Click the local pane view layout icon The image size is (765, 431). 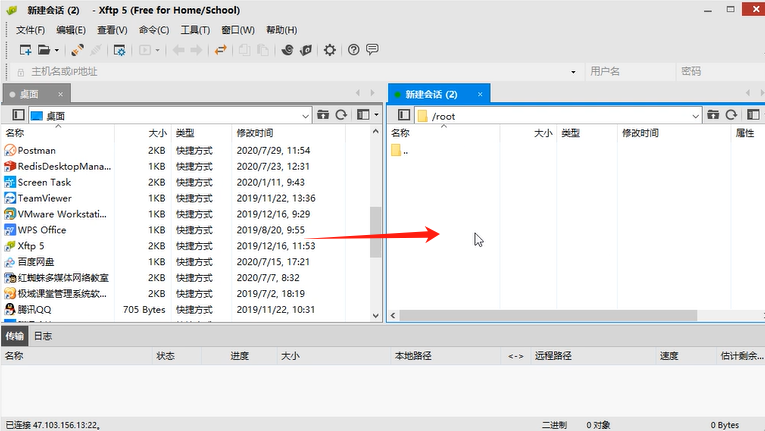363,115
